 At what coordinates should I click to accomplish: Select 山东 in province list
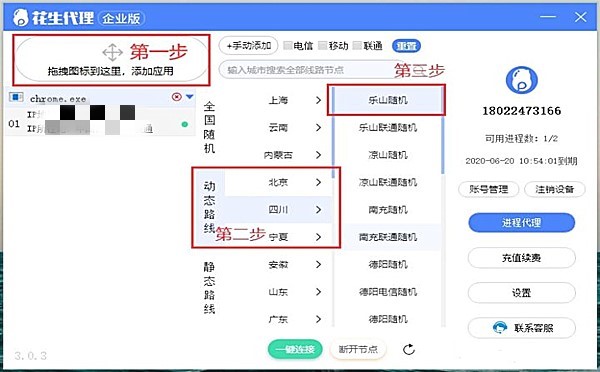pos(278,292)
